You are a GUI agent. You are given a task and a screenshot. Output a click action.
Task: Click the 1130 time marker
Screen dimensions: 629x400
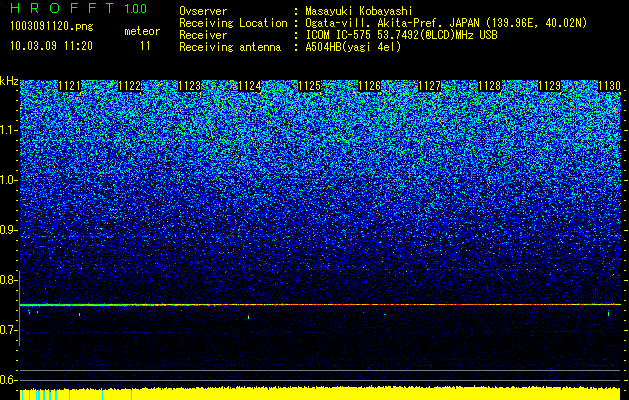(610, 86)
